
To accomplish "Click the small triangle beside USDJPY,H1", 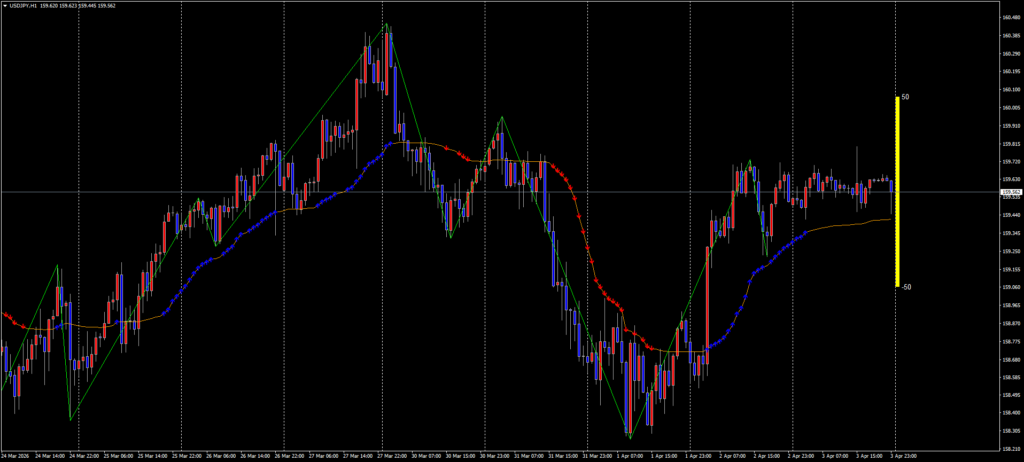I will [x=4, y=4].
